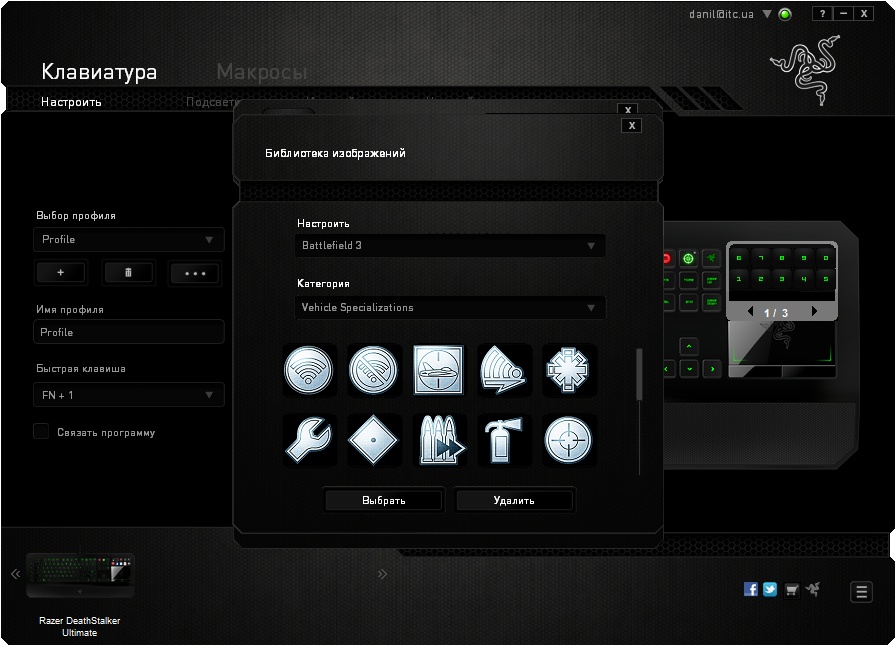This screenshot has height=645, width=895.
Task: Select the medical star cross icon
Action: coord(567,370)
